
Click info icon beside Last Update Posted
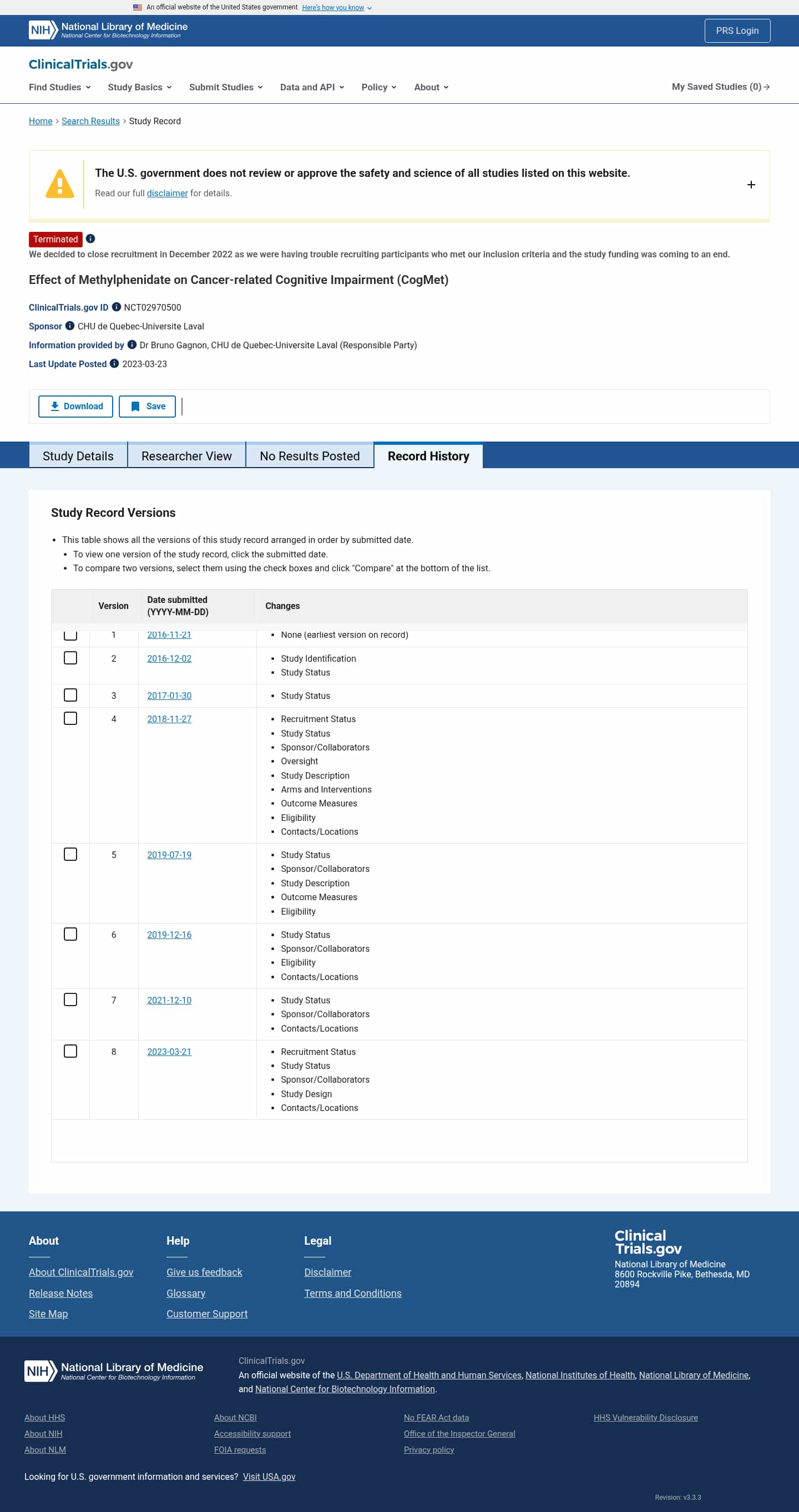click(x=114, y=363)
